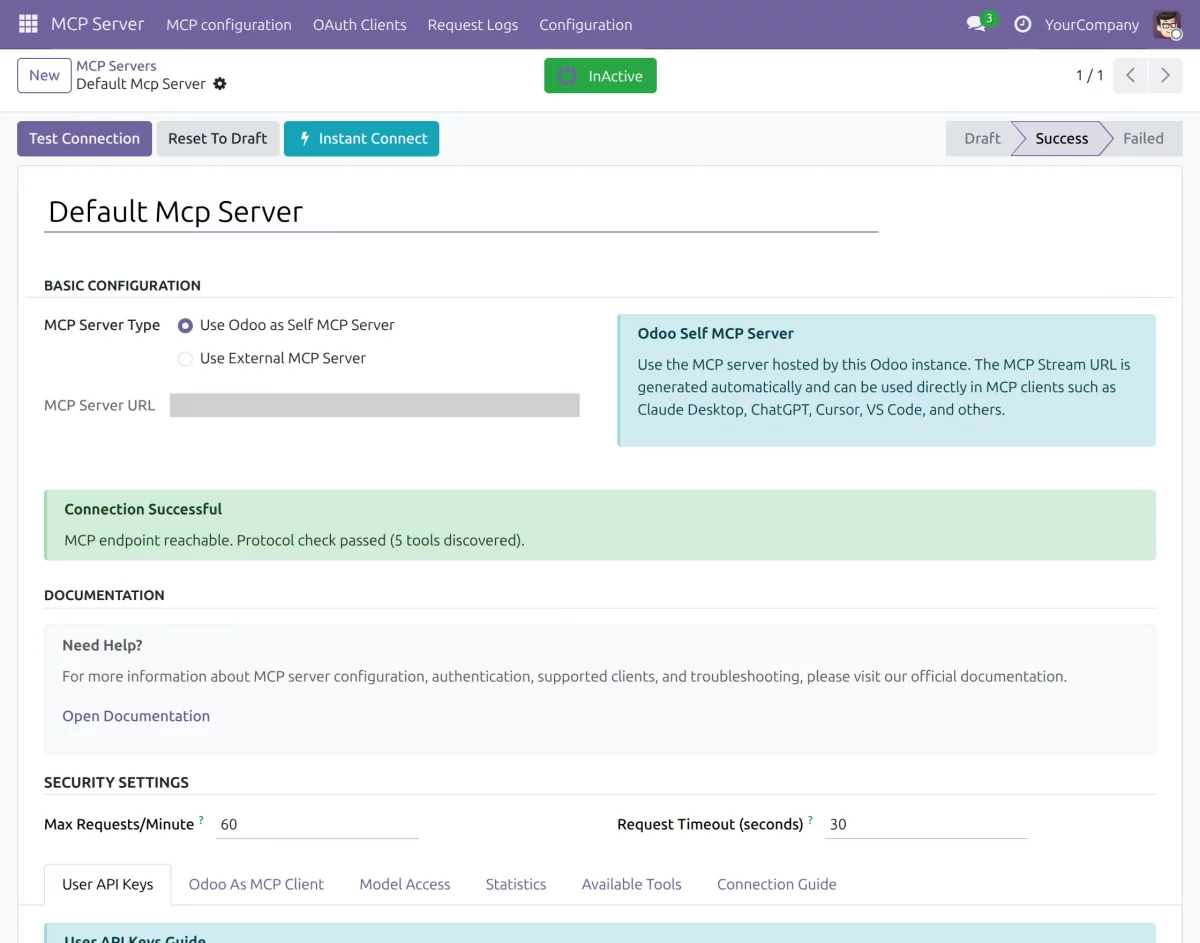This screenshot has width=1200, height=943.
Task: Open the activities clock icon
Action: pyautogui.click(x=1022, y=25)
